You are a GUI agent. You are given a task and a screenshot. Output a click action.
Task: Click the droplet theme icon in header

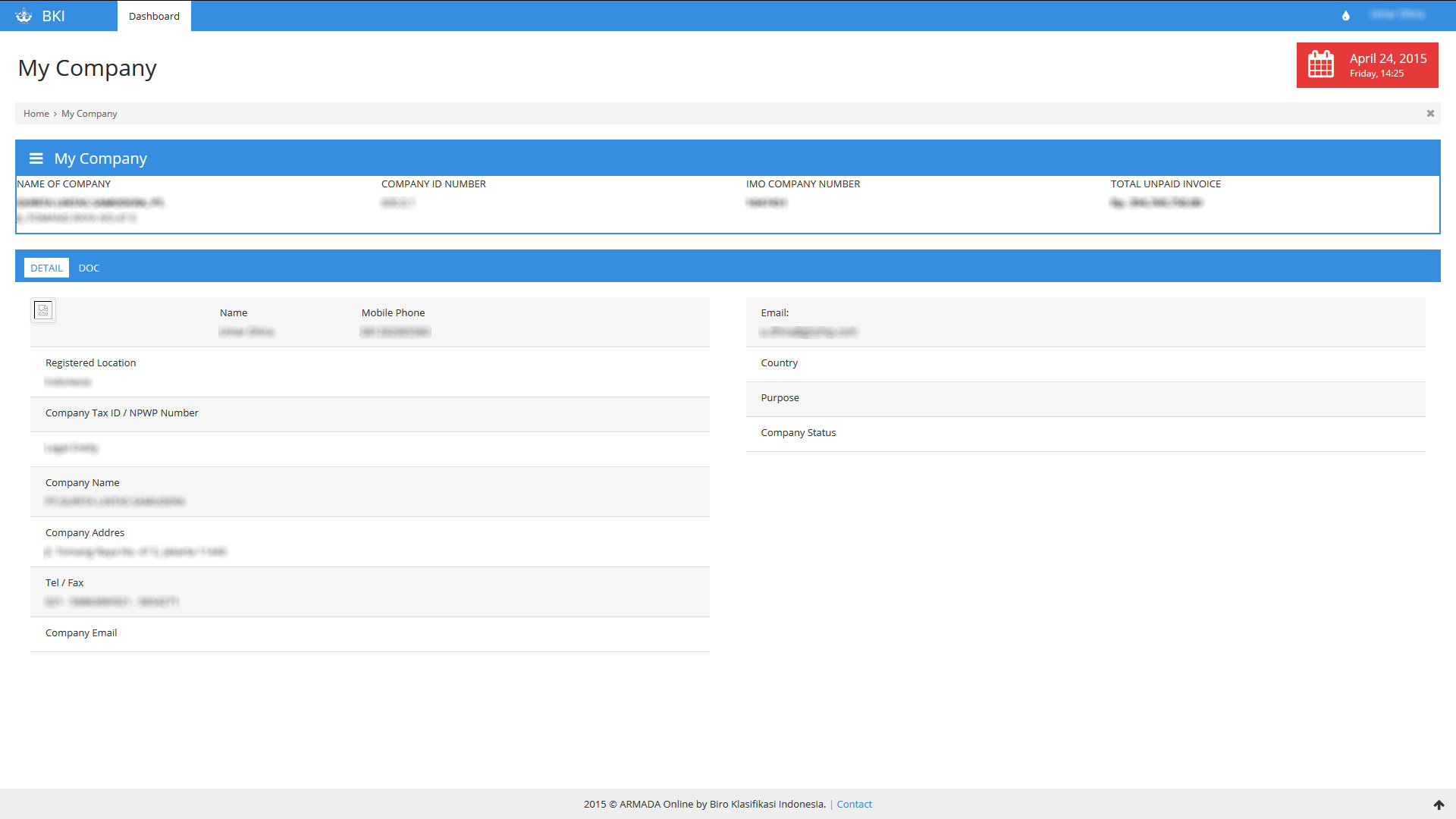click(x=1346, y=16)
